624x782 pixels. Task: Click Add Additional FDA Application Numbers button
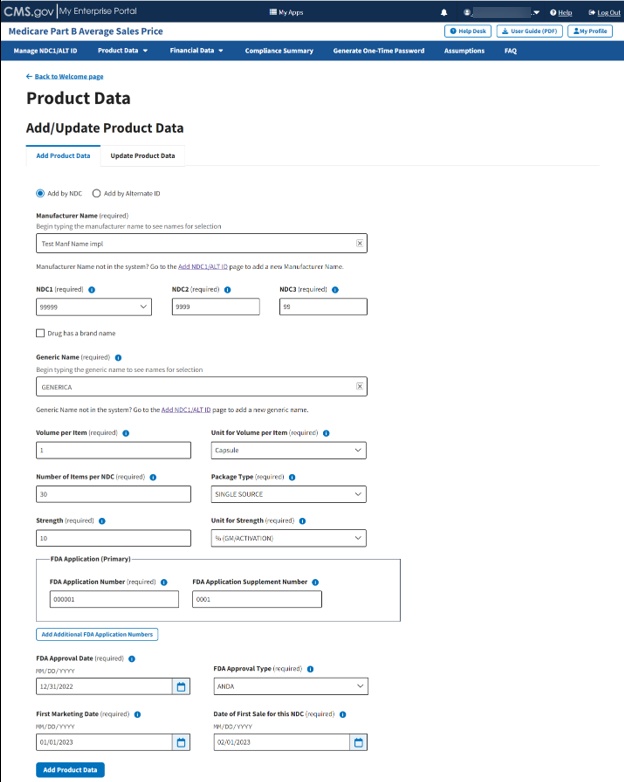coord(97,634)
